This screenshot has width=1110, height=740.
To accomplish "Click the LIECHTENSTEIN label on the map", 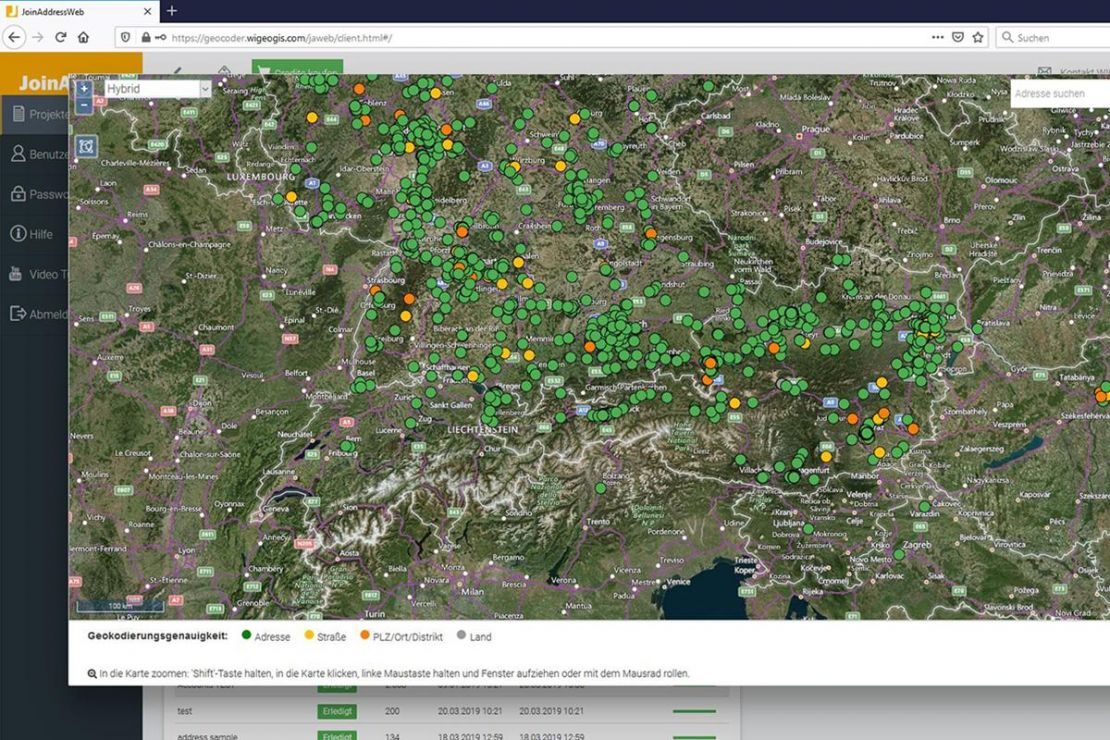I will click(x=482, y=430).
